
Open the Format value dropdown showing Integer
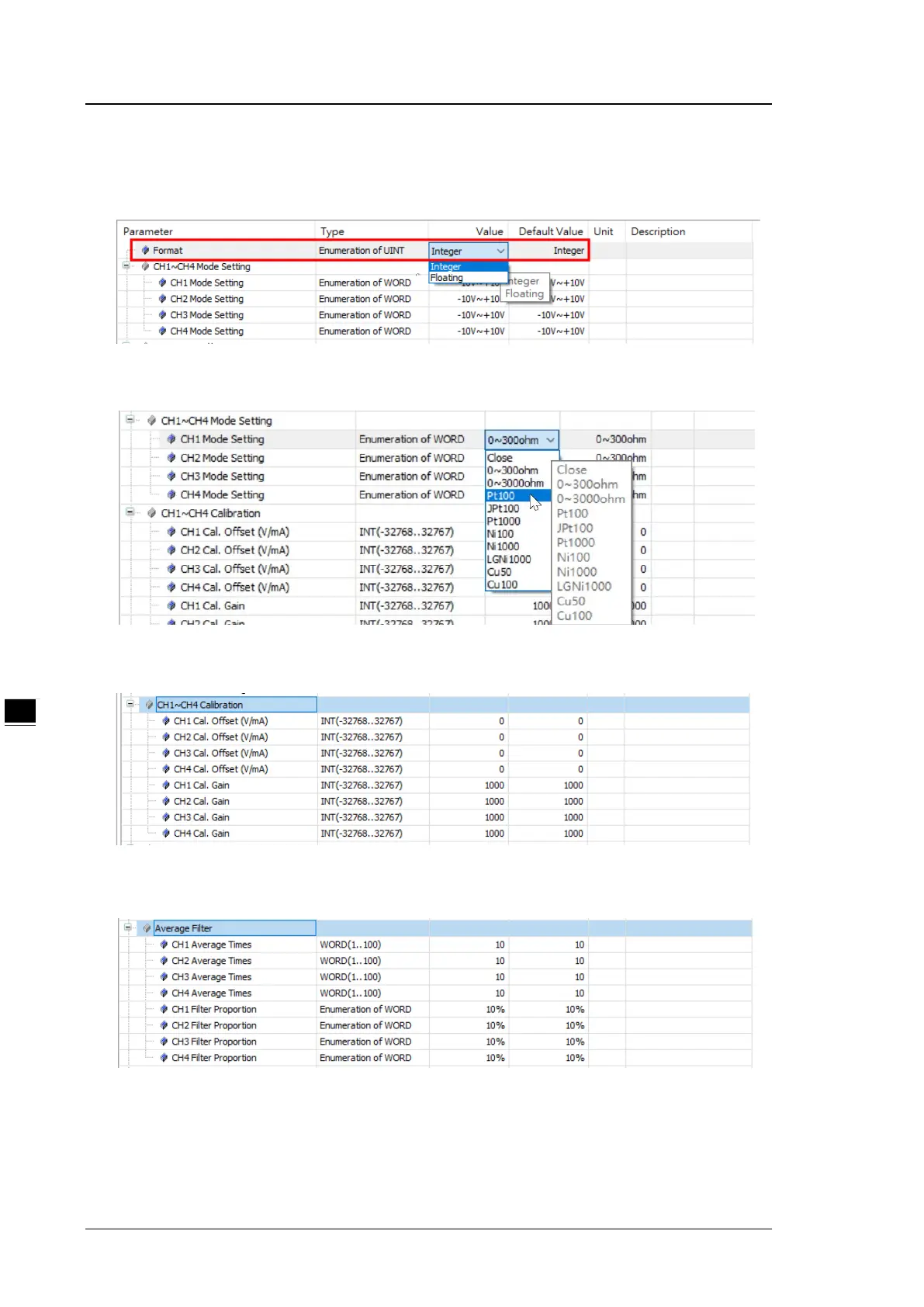coord(469,251)
